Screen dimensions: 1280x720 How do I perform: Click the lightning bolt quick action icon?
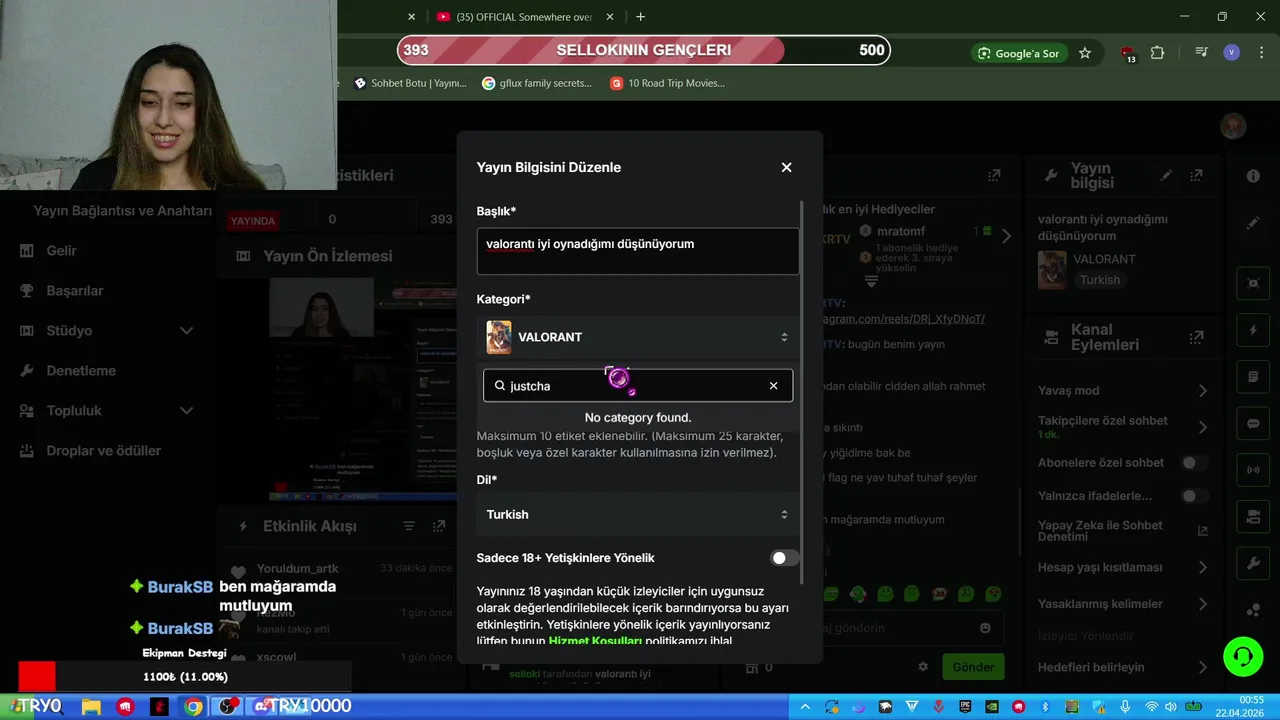click(x=1253, y=330)
